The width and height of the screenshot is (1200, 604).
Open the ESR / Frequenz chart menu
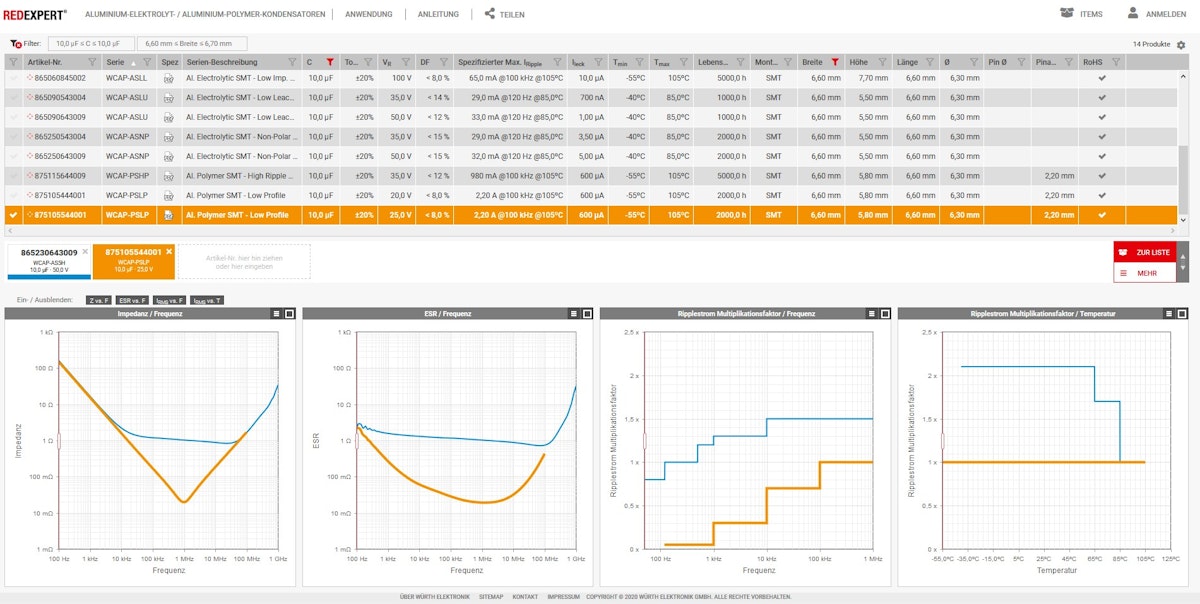pyautogui.click(x=573, y=314)
